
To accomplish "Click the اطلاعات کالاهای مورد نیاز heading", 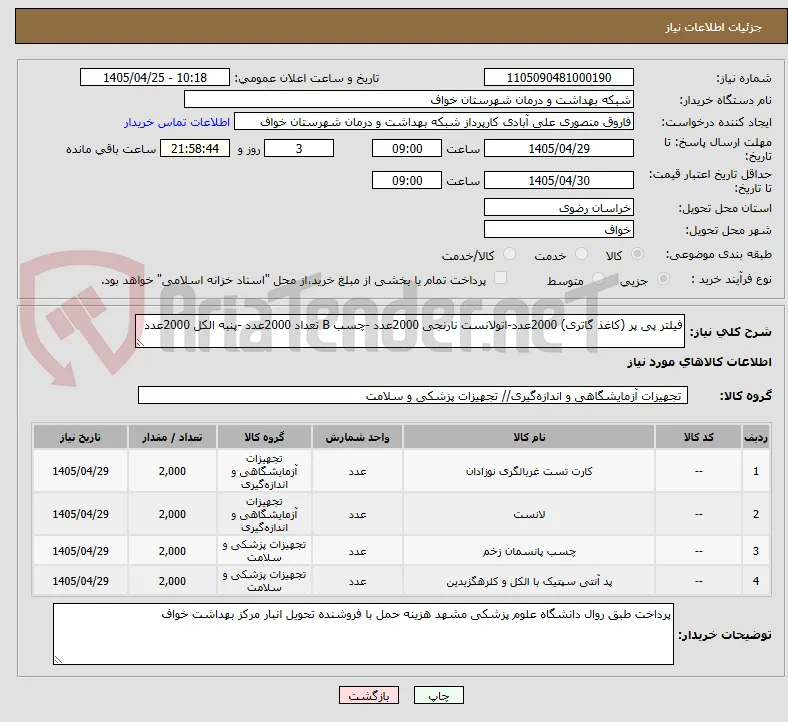I will [699, 362].
